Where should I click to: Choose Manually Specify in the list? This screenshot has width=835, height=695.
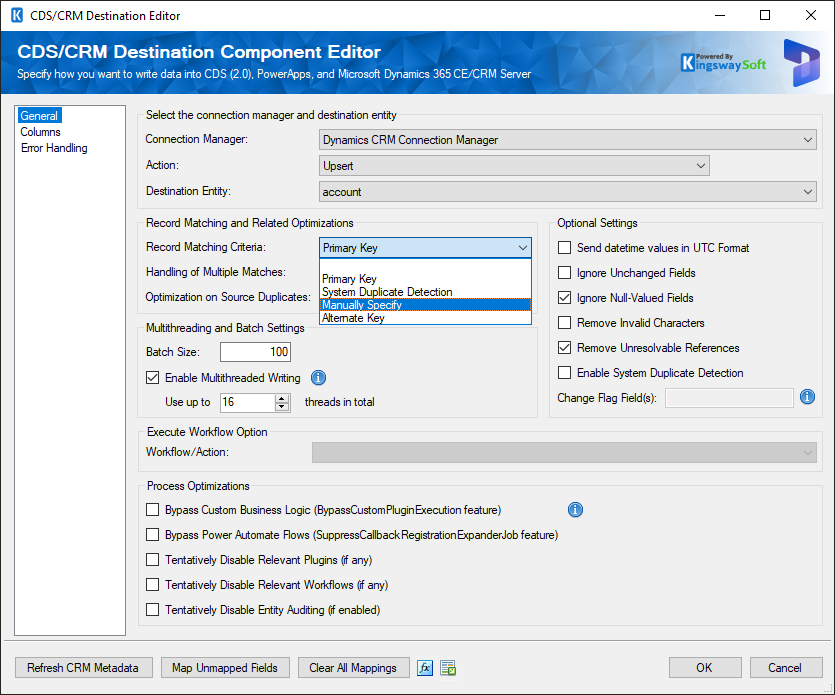click(425, 305)
